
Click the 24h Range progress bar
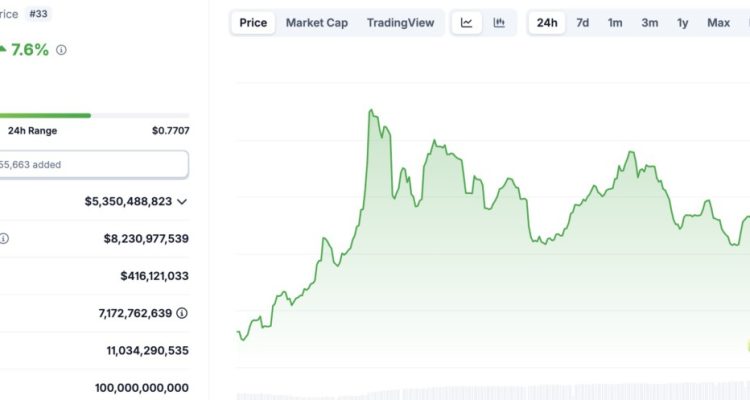(94, 115)
